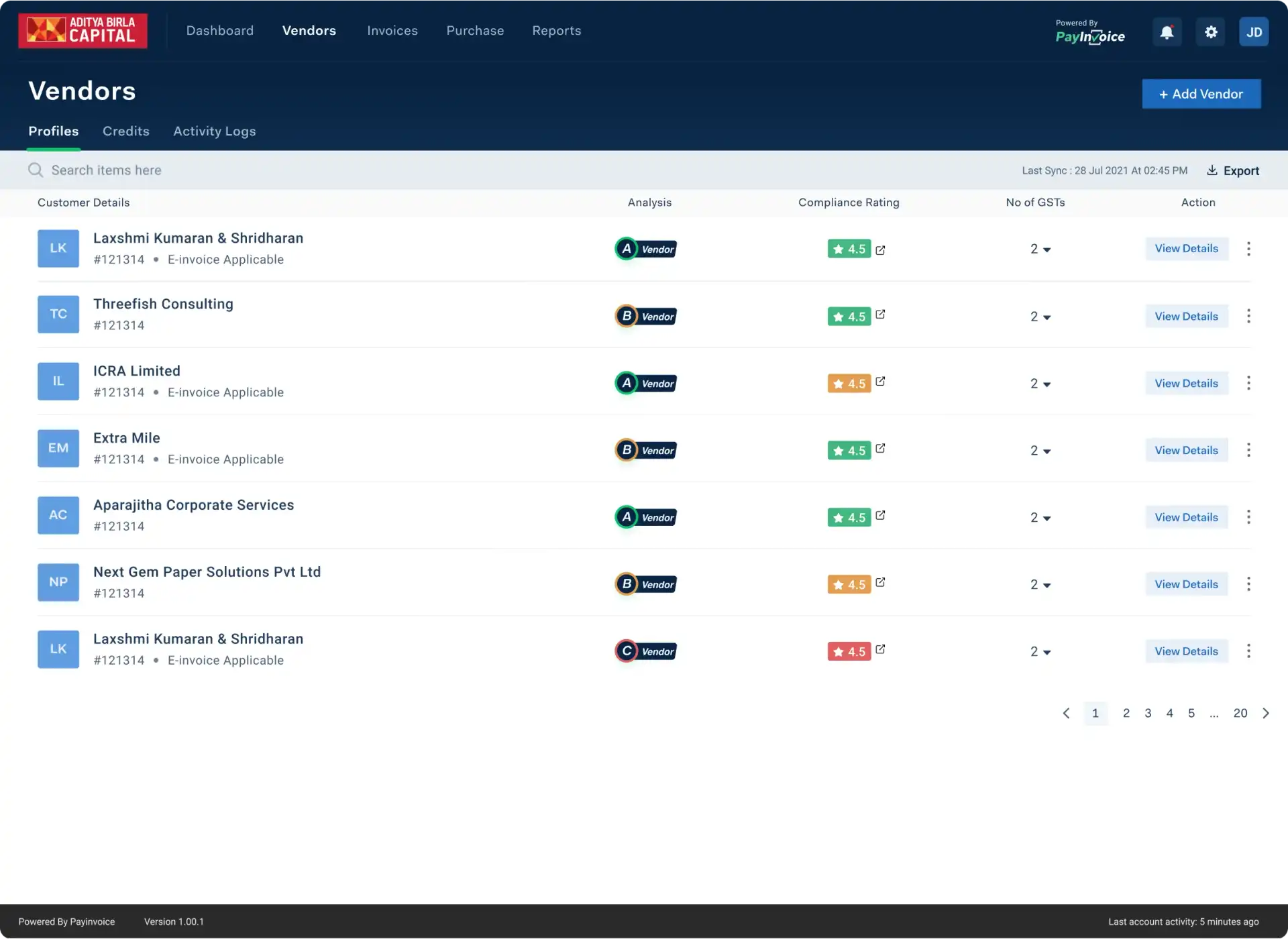Click the C Vendor analysis badge

click(x=645, y=651)
